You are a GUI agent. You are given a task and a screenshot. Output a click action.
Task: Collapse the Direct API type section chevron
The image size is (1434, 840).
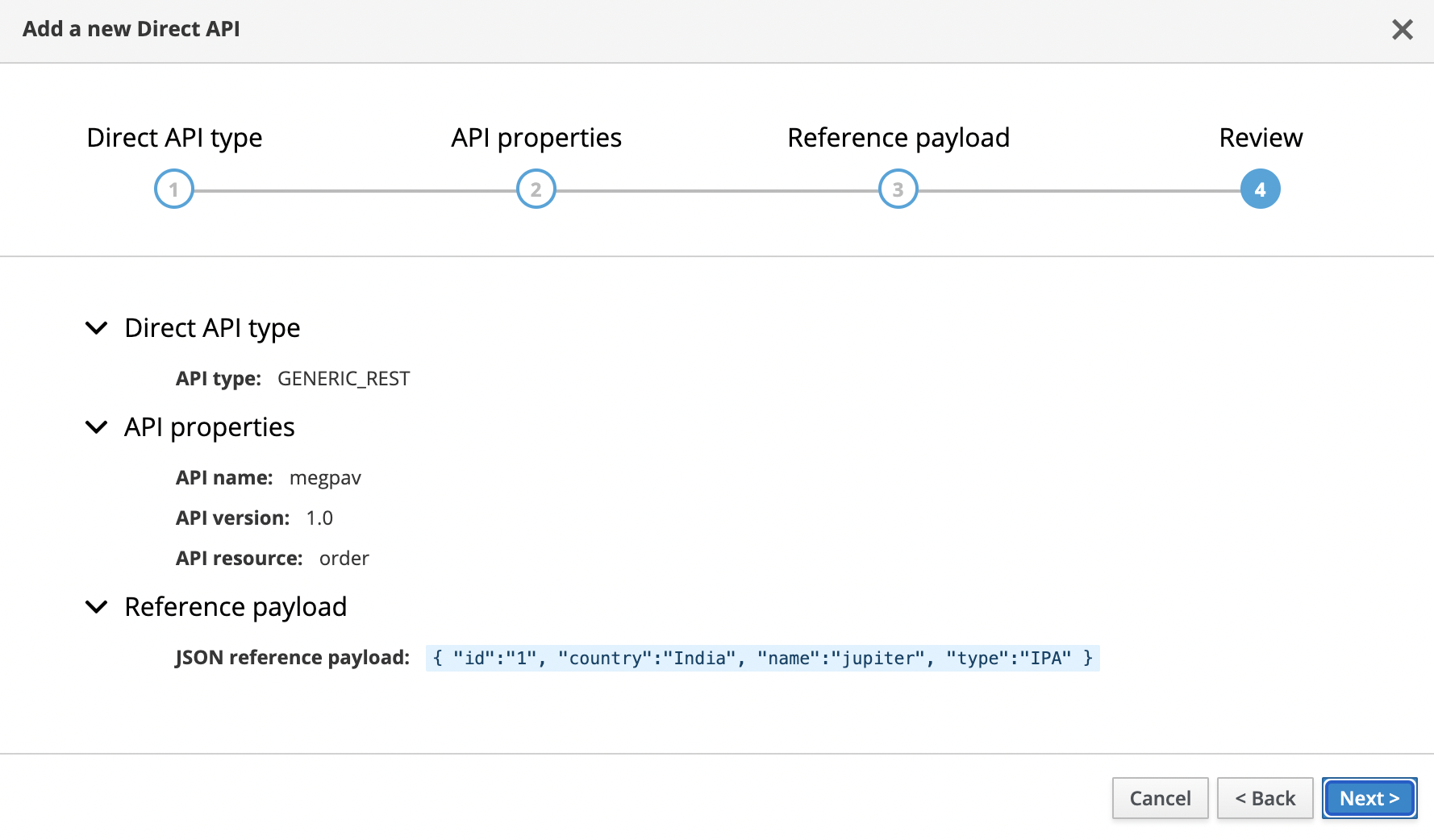(97, 328)
